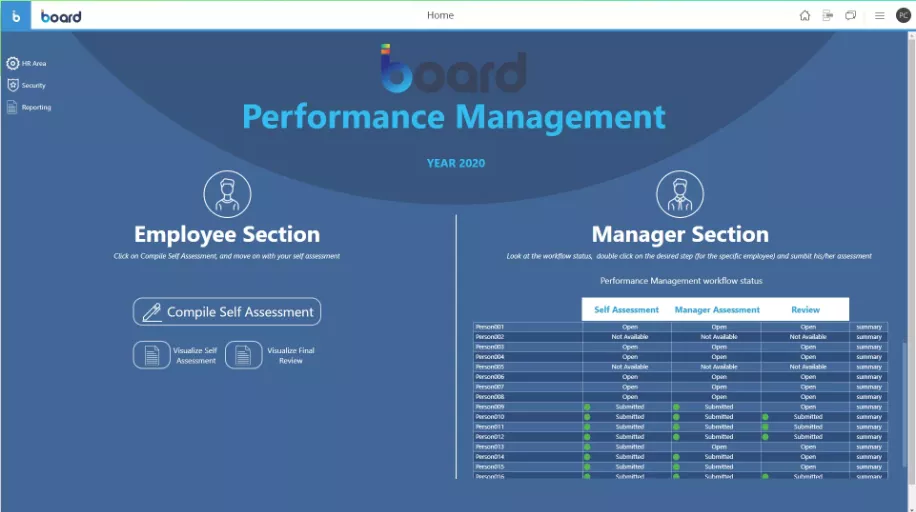916x512 pixels.
Task: Select the Person003 row name
Action: point(490,347)
